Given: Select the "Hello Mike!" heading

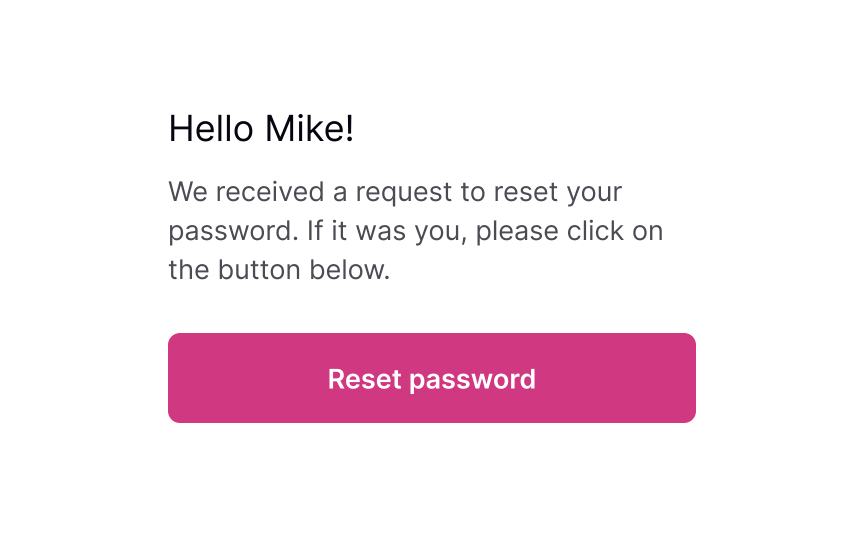Looking at the screenshot, I should click(261, 128).
